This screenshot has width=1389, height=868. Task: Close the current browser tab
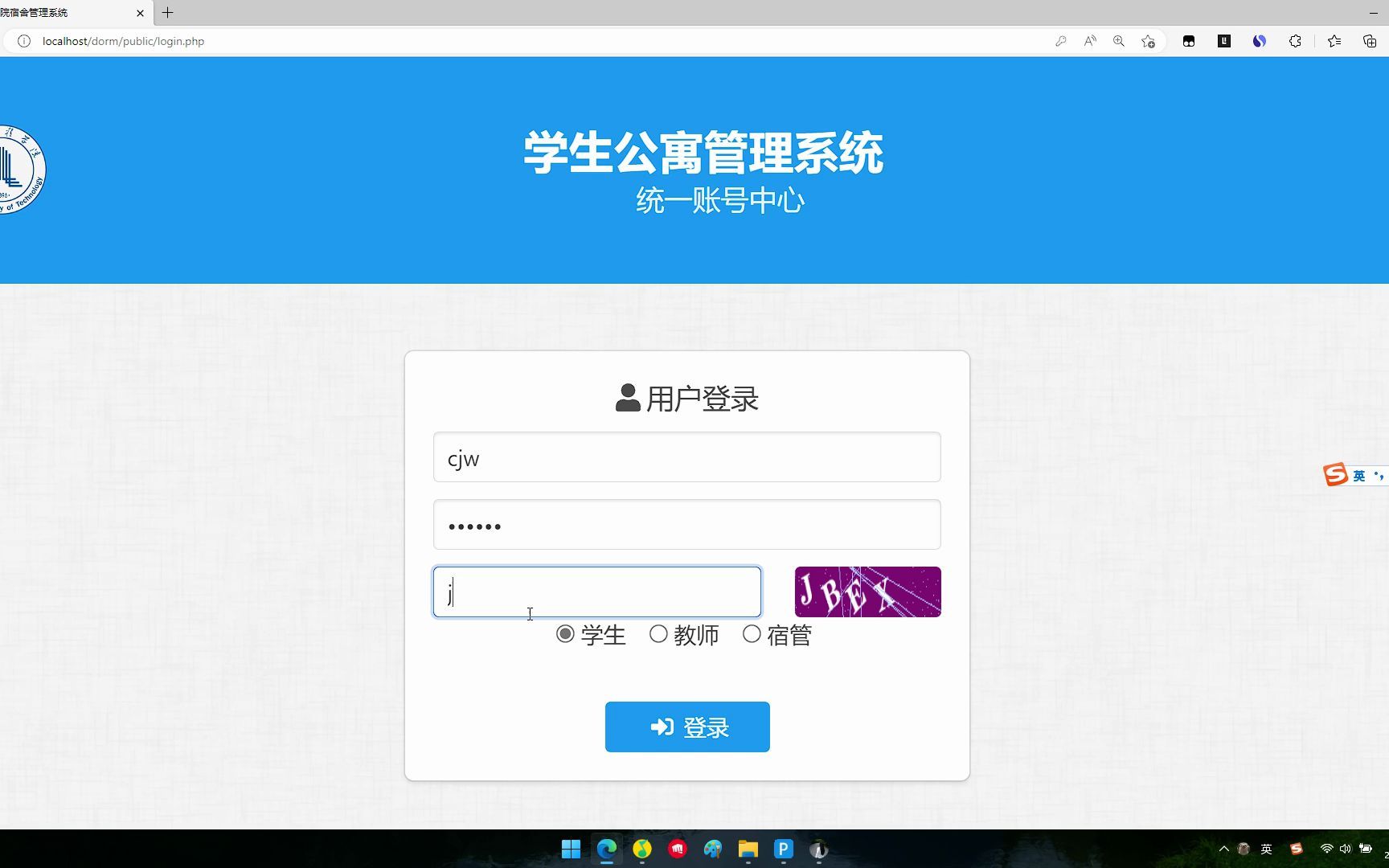coord(140,13)
